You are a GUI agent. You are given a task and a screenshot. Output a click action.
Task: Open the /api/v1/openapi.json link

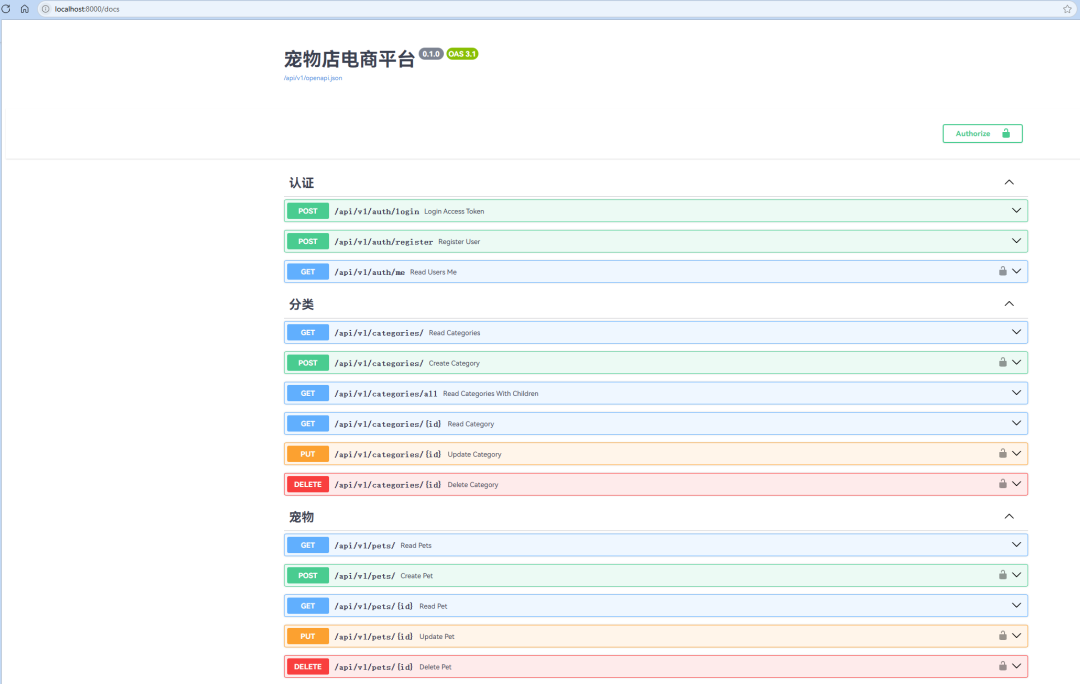(313, 78)
